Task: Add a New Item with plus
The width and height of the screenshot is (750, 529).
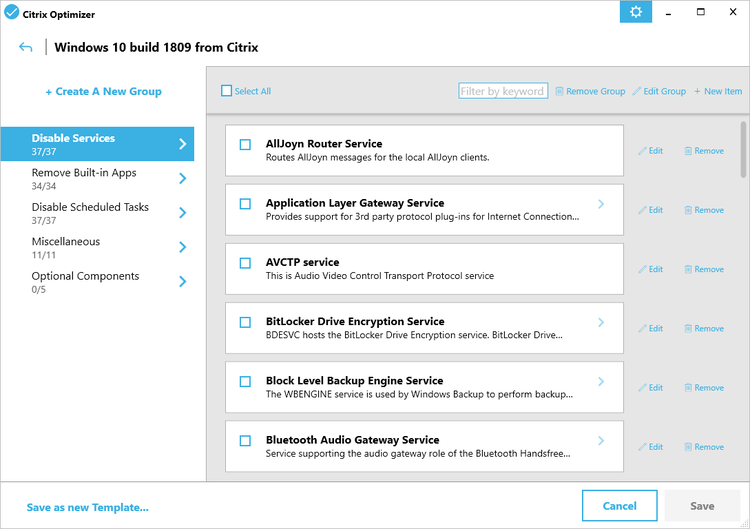Action: pos(718,91)
